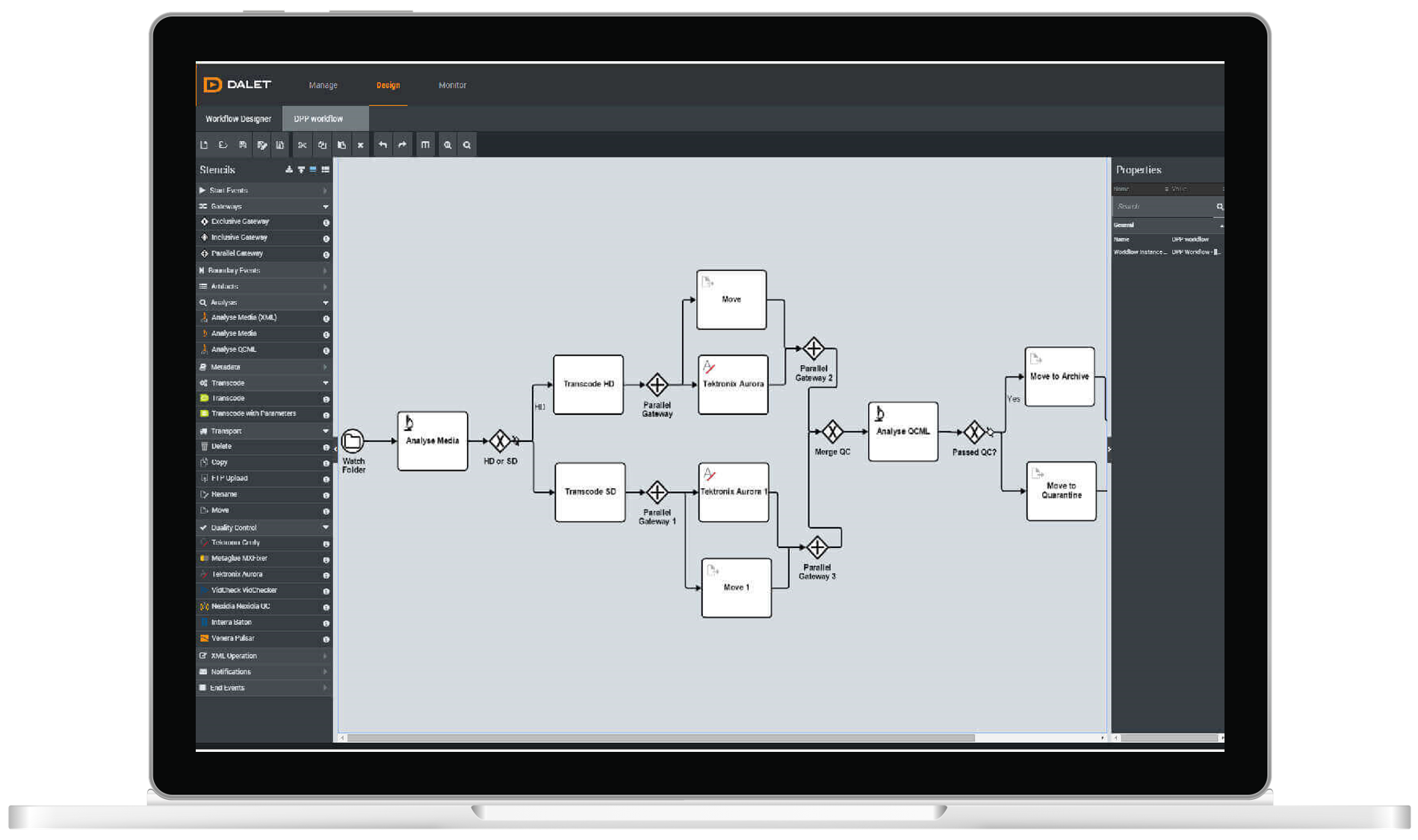
Task: Expand the Metadata stencil category
Action: tap(326, 367)
